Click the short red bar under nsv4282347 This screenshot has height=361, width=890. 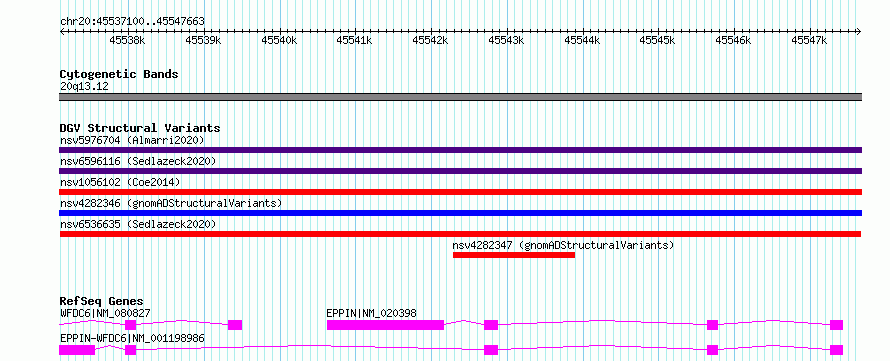tap(514, 255)
